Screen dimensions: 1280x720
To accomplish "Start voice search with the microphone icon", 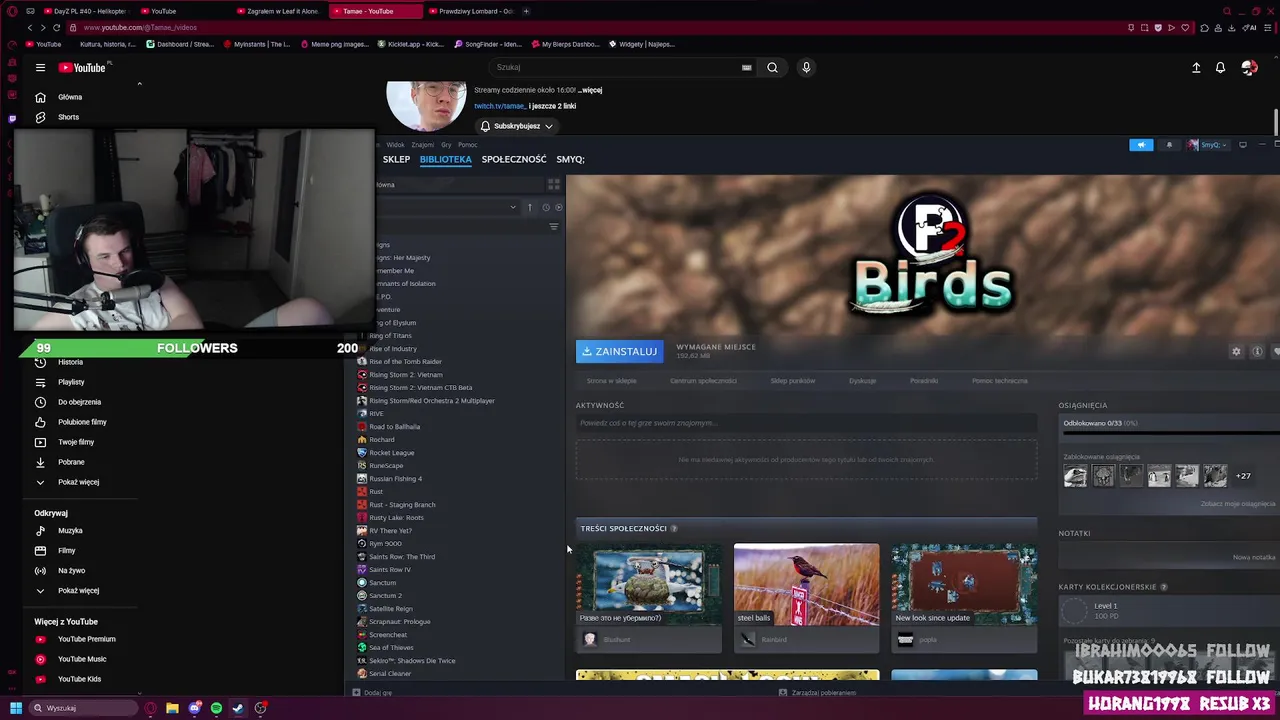I will (806, 67).
